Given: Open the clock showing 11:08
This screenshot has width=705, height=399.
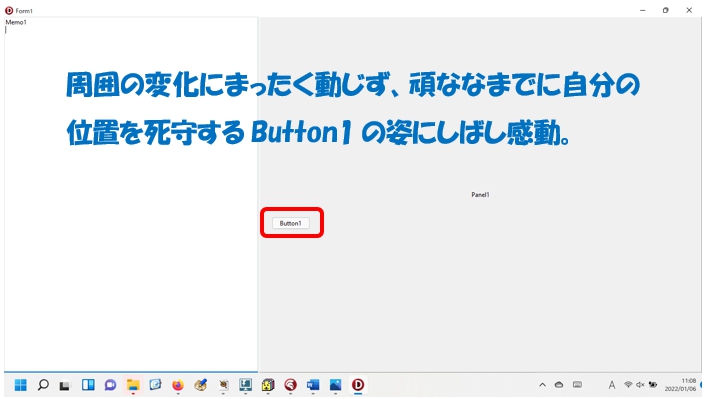Looking at the screenshot, I should click(x=681, y=385).
